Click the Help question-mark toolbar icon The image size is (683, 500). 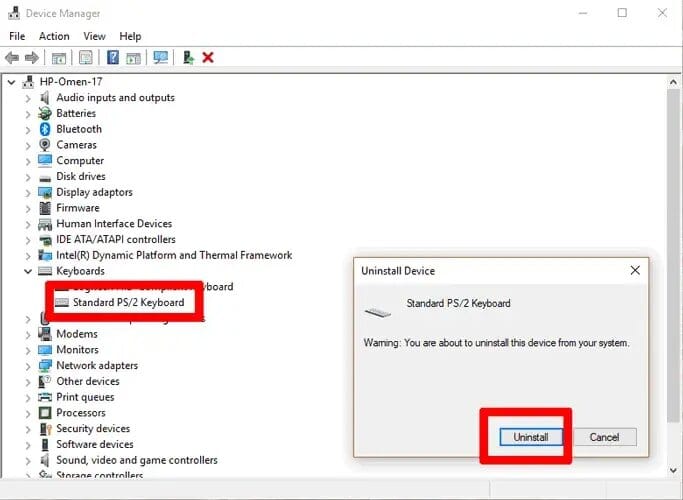point(113,57)
